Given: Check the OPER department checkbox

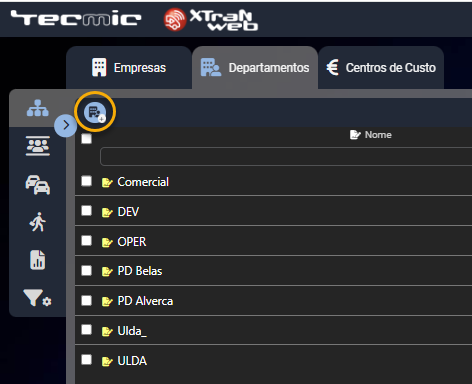Looking at the screenshot, I should click(86, 241).
